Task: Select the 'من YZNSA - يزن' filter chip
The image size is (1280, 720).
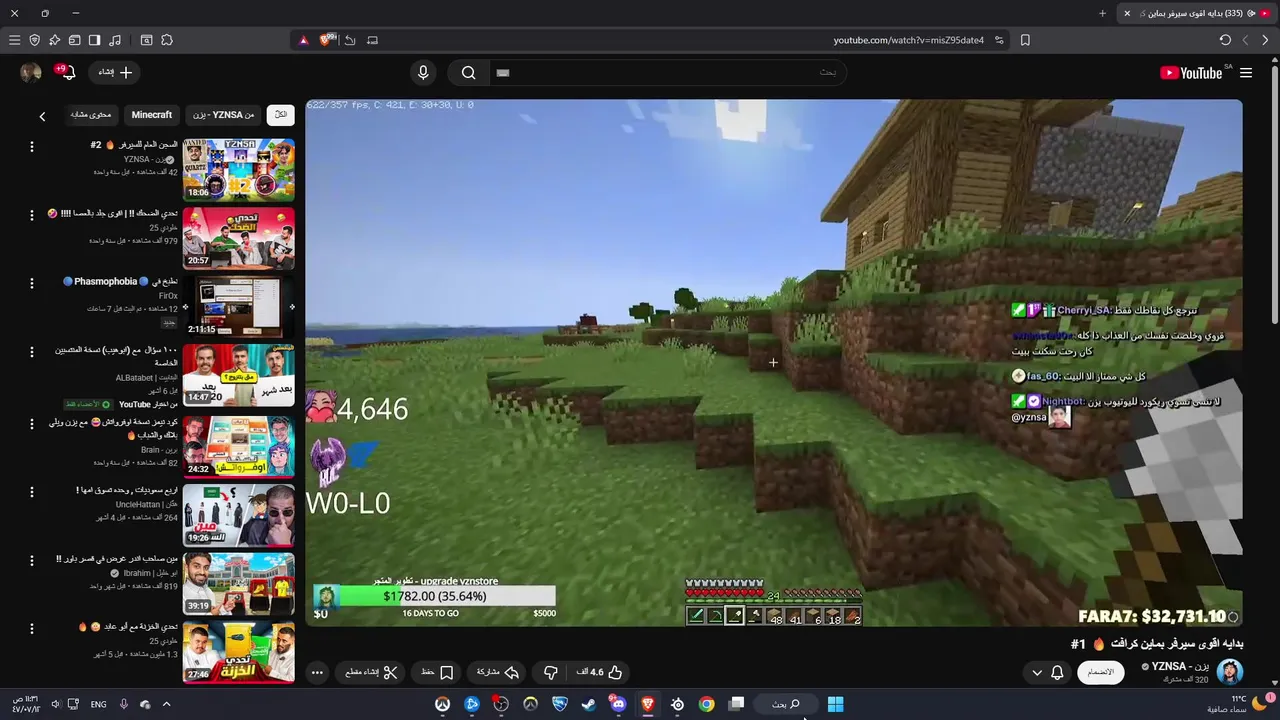Action: [224, 115]
